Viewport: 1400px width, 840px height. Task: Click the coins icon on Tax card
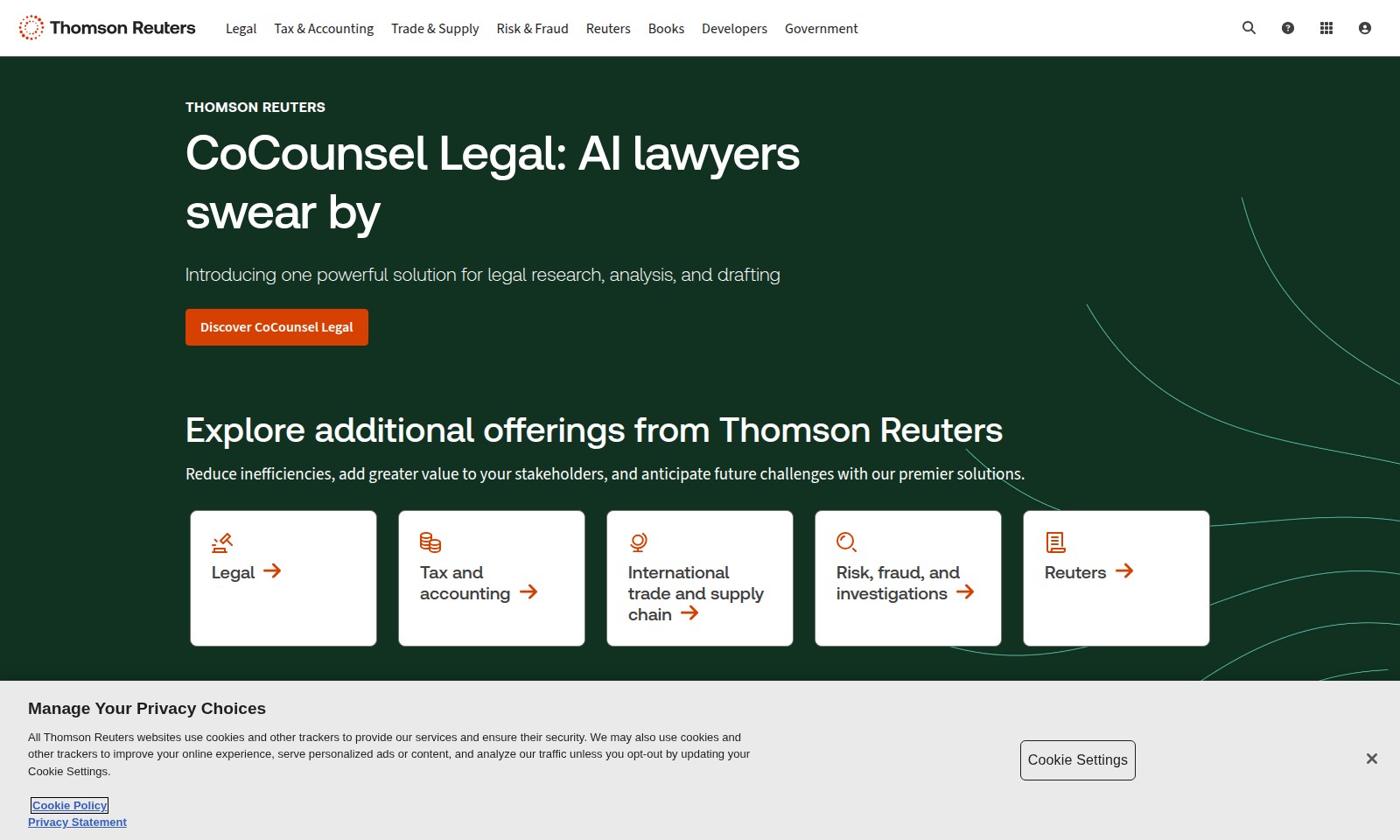coord(430,542)
